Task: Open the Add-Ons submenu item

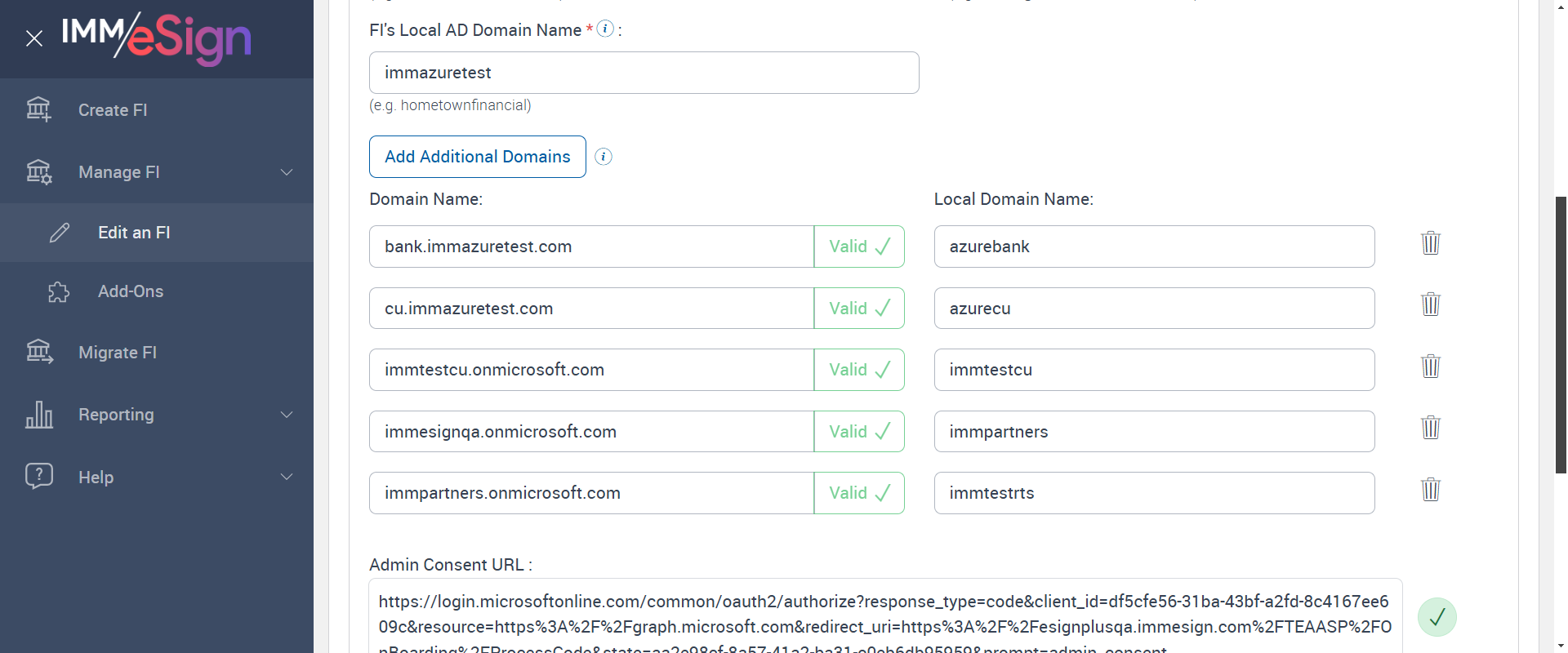Action: coord(131,291)
